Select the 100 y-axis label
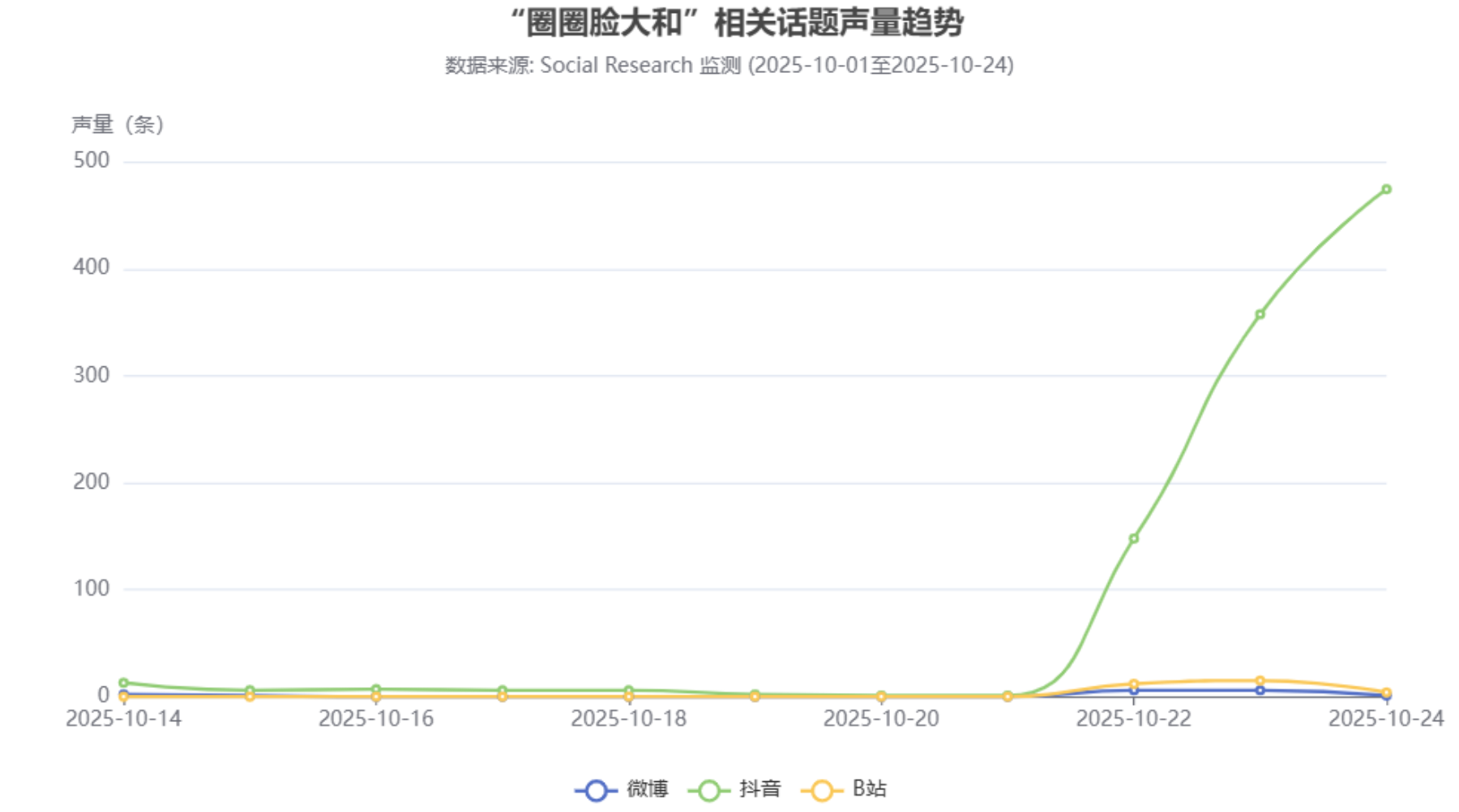Viewport: 1459px width, 812px height. click(92, 588)
